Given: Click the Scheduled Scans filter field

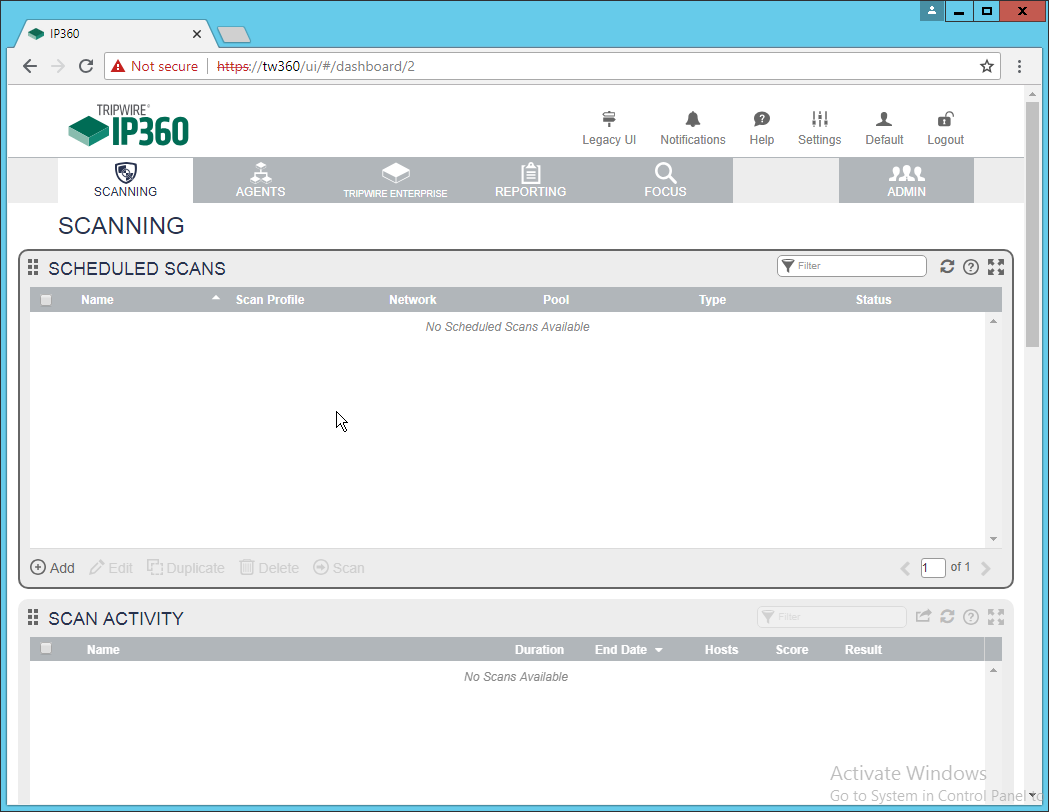Looking at the screenshot, I should pos(852,266).
